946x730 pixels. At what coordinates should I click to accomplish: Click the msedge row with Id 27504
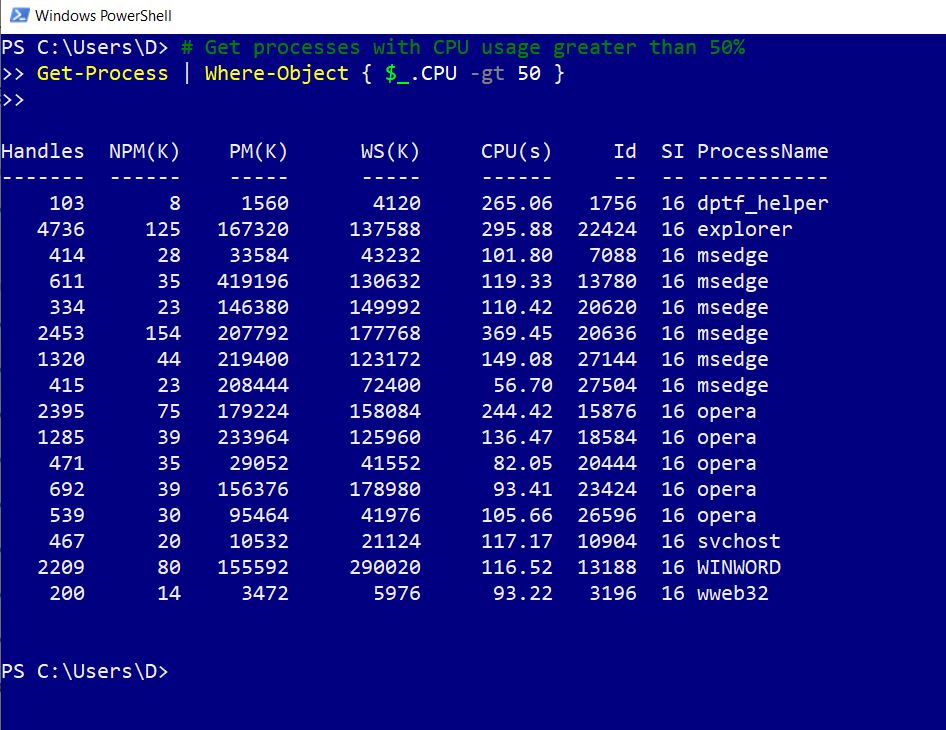coord(732,386)
